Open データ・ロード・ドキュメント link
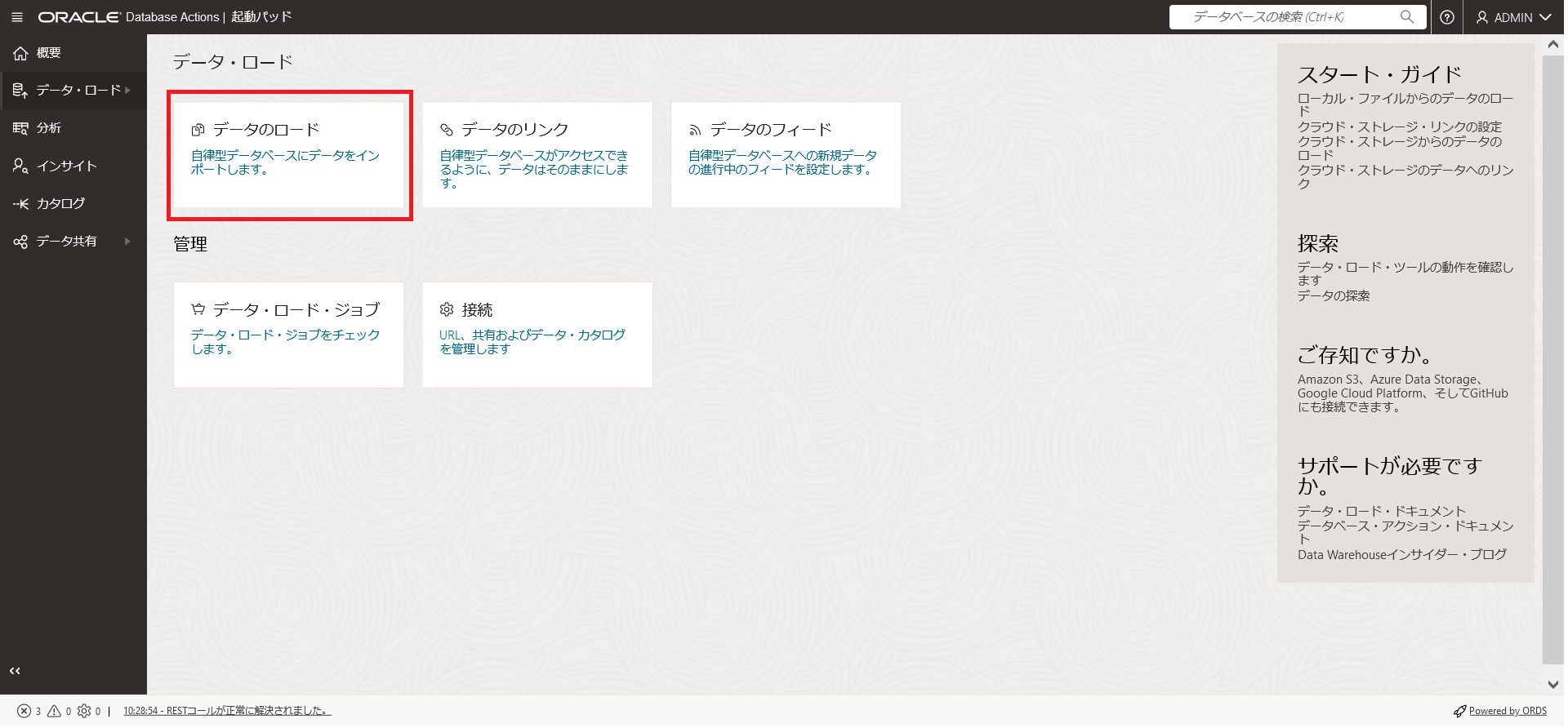This screenshot has height=728, width=1568. coord(1382,512)
